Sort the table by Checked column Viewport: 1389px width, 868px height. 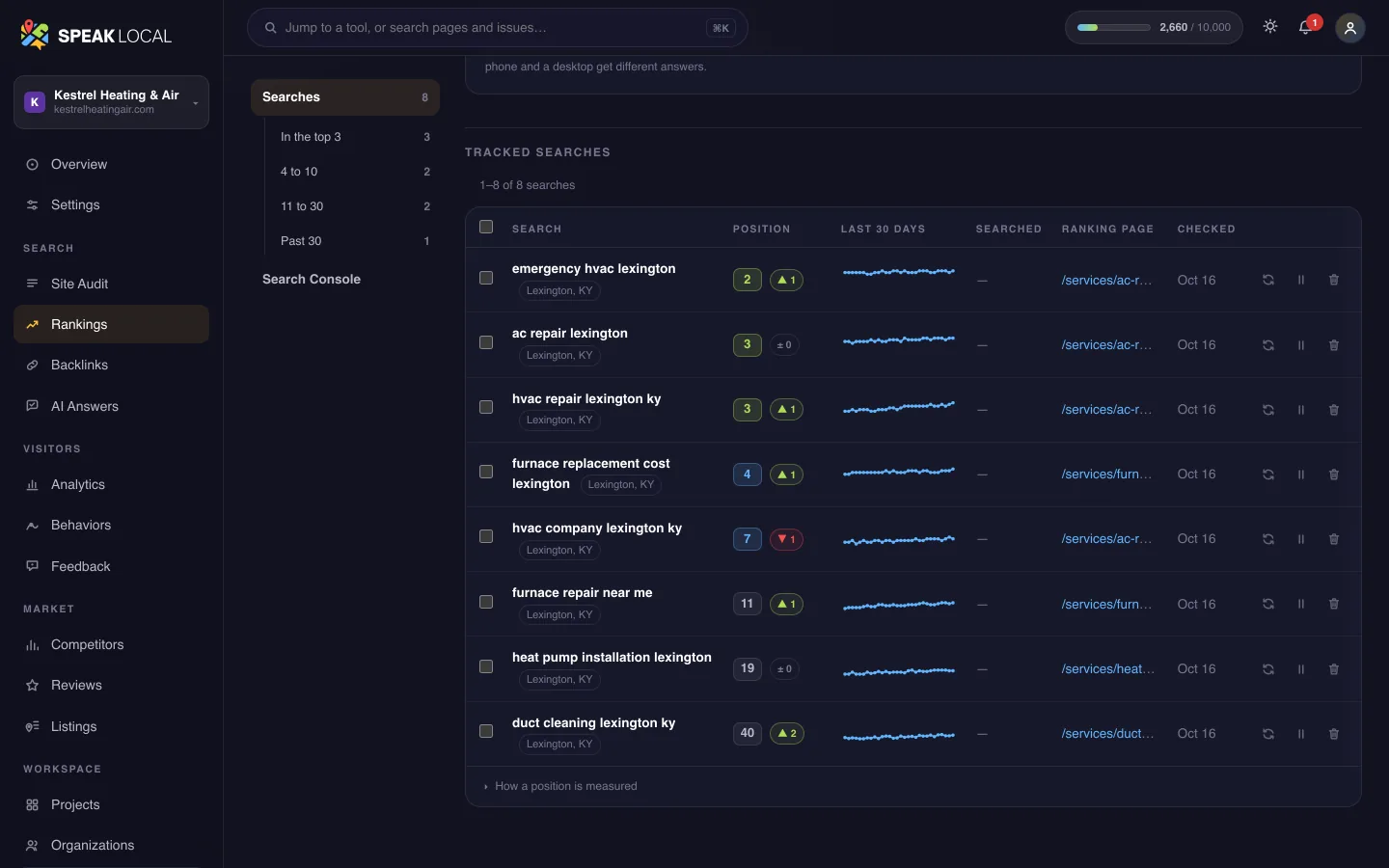tap(1206, 229)
